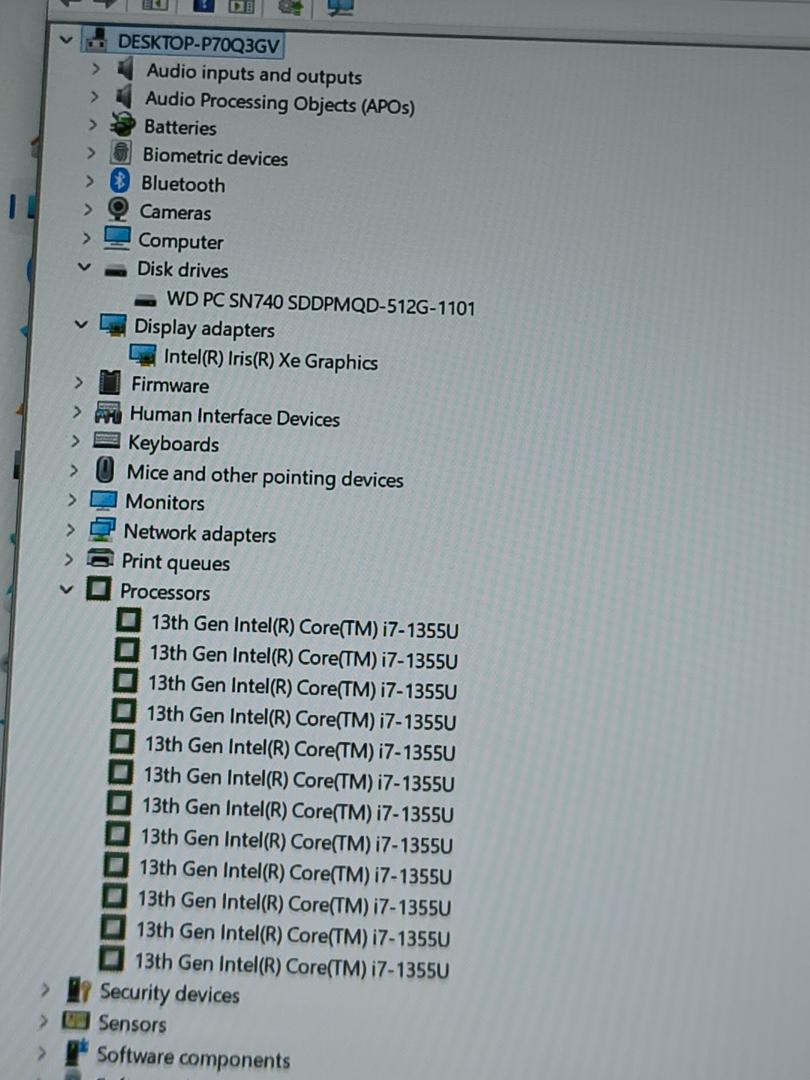
Task: Collapse the Disk drives category
Action: (84, 266)
